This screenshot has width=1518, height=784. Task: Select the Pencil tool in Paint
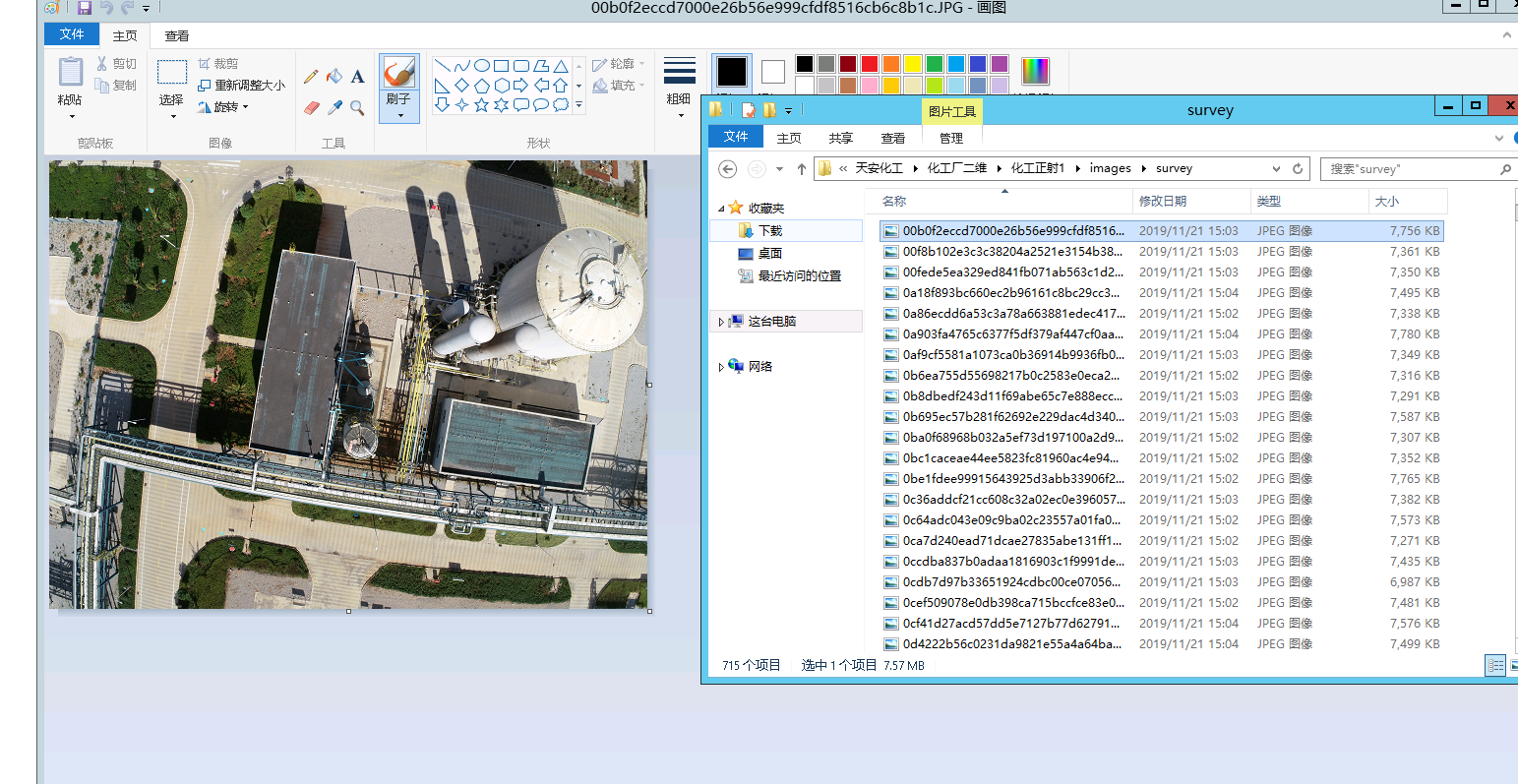(311, 77)
